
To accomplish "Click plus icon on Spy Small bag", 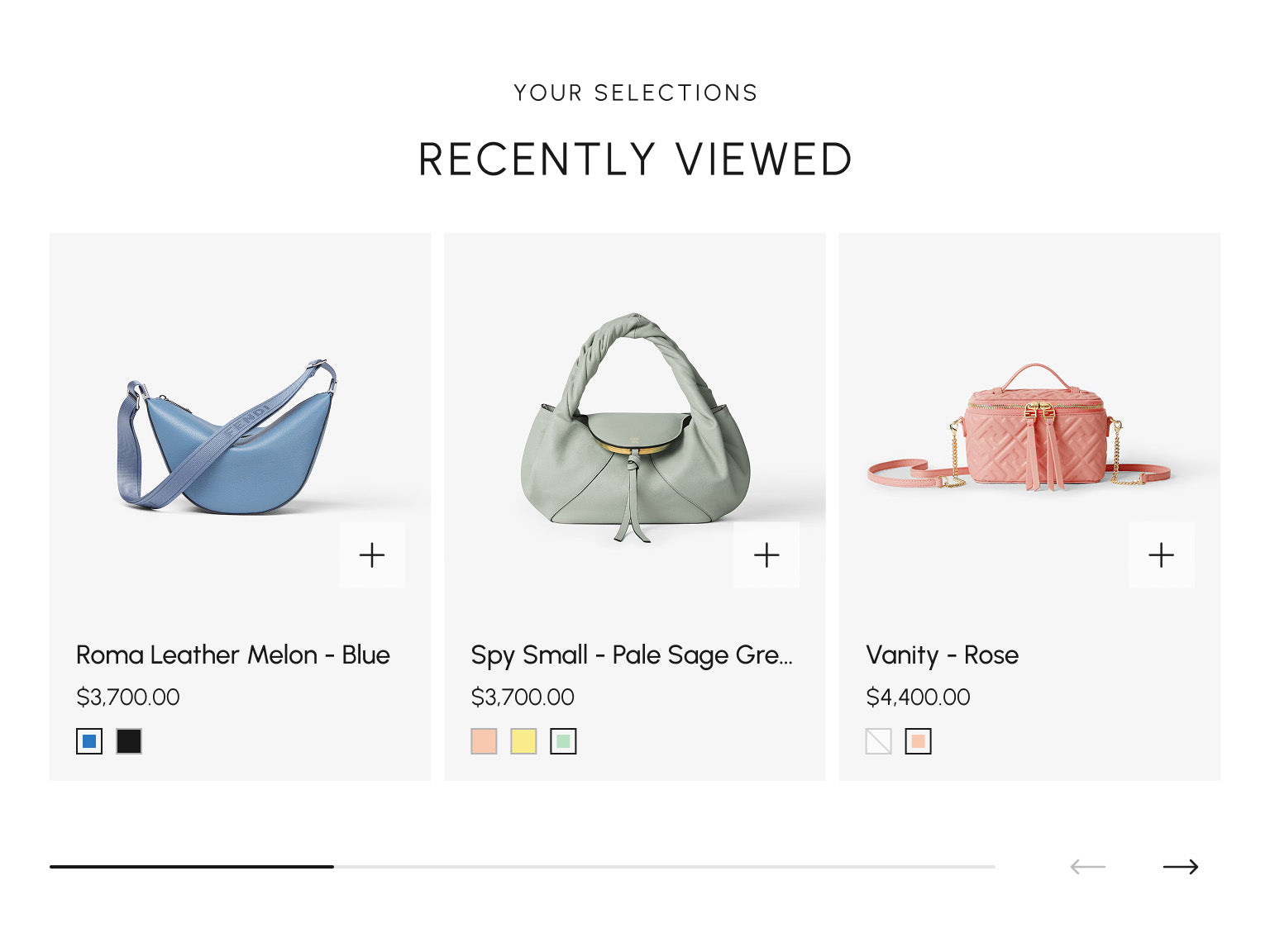I will [x=766, y=555].
